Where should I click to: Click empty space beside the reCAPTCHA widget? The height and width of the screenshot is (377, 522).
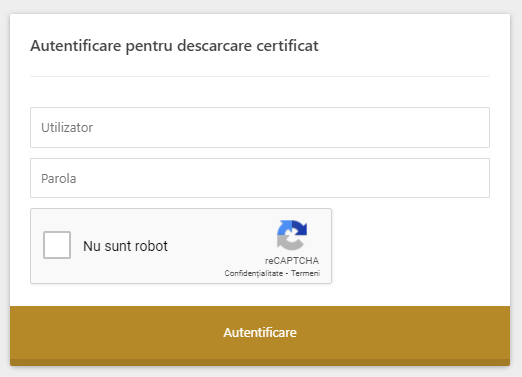[x=410, y=246]
